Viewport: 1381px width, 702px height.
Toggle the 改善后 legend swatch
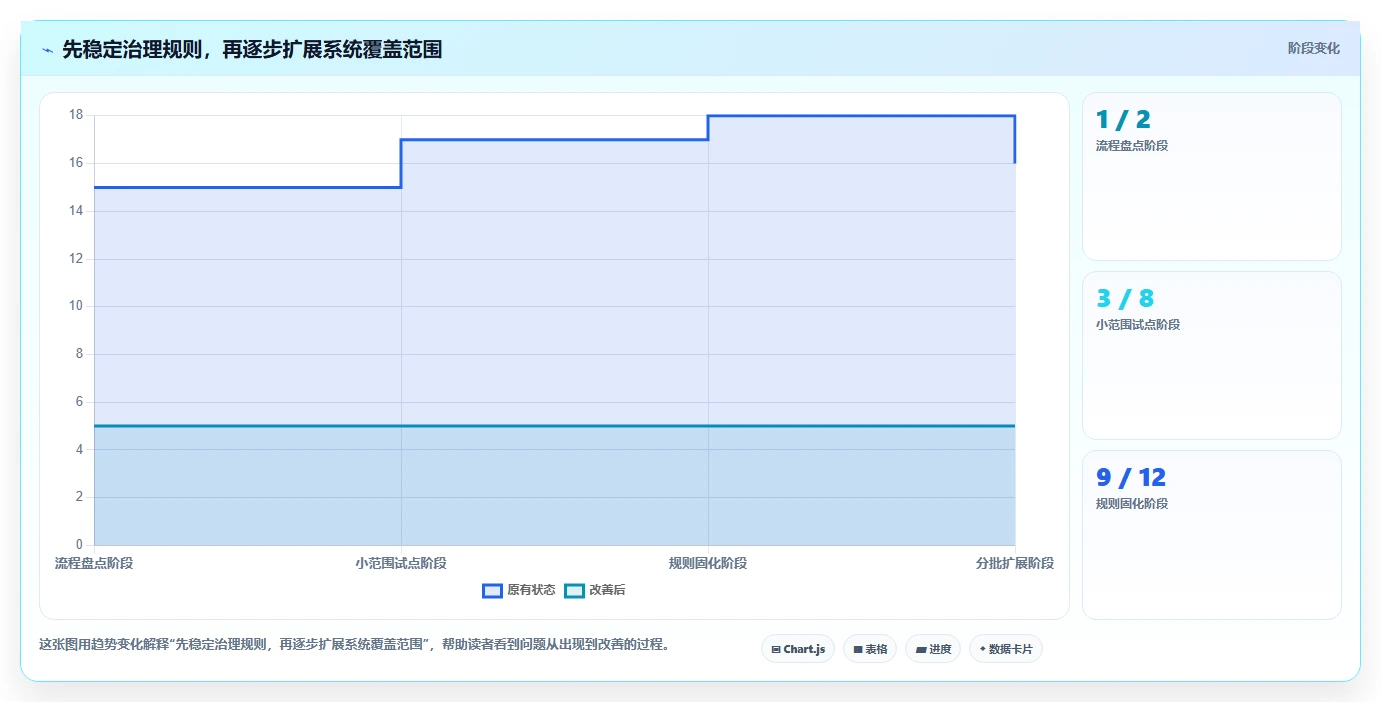pos(574,591)
